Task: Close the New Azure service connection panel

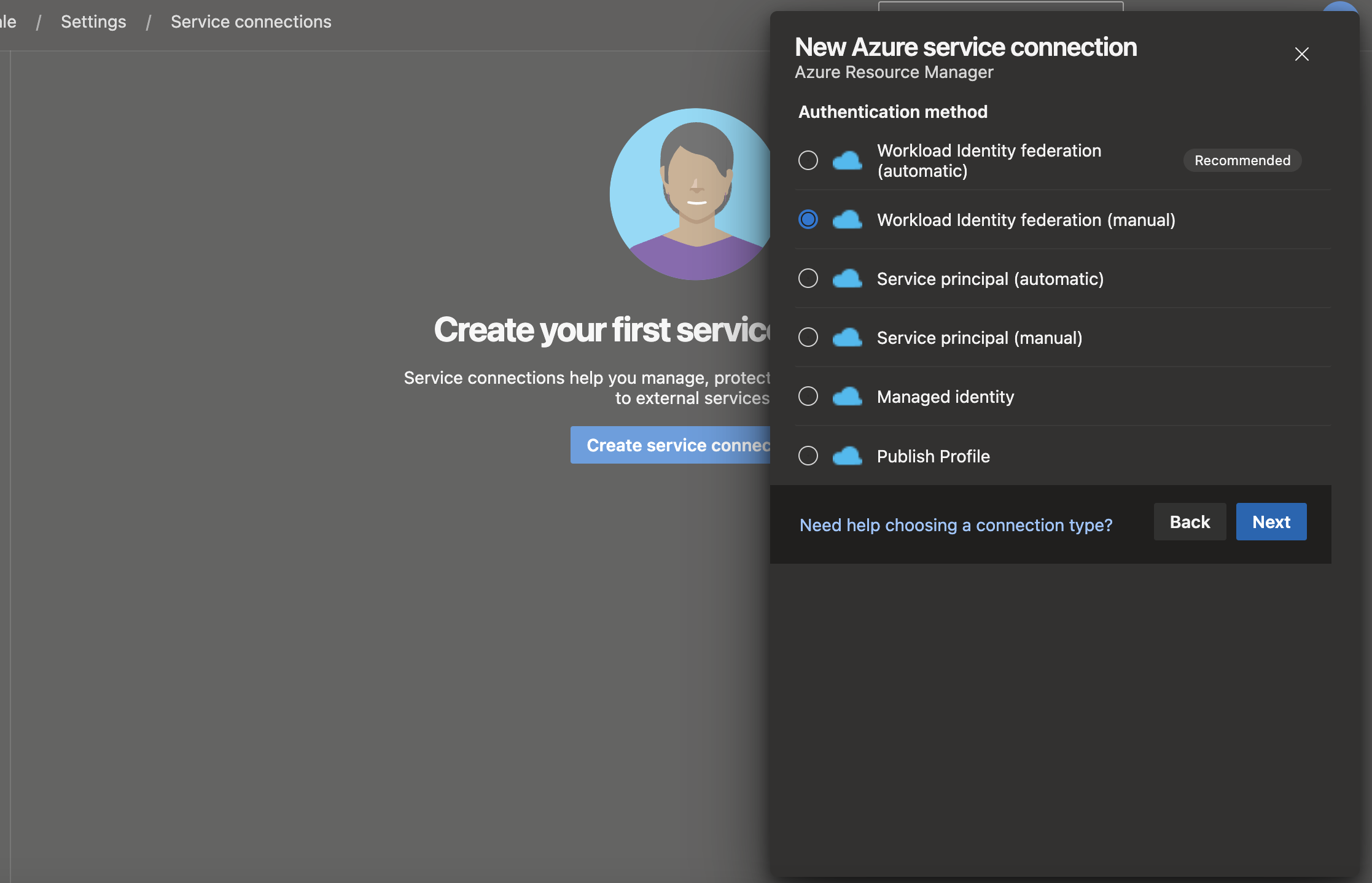Action: 1301,54
